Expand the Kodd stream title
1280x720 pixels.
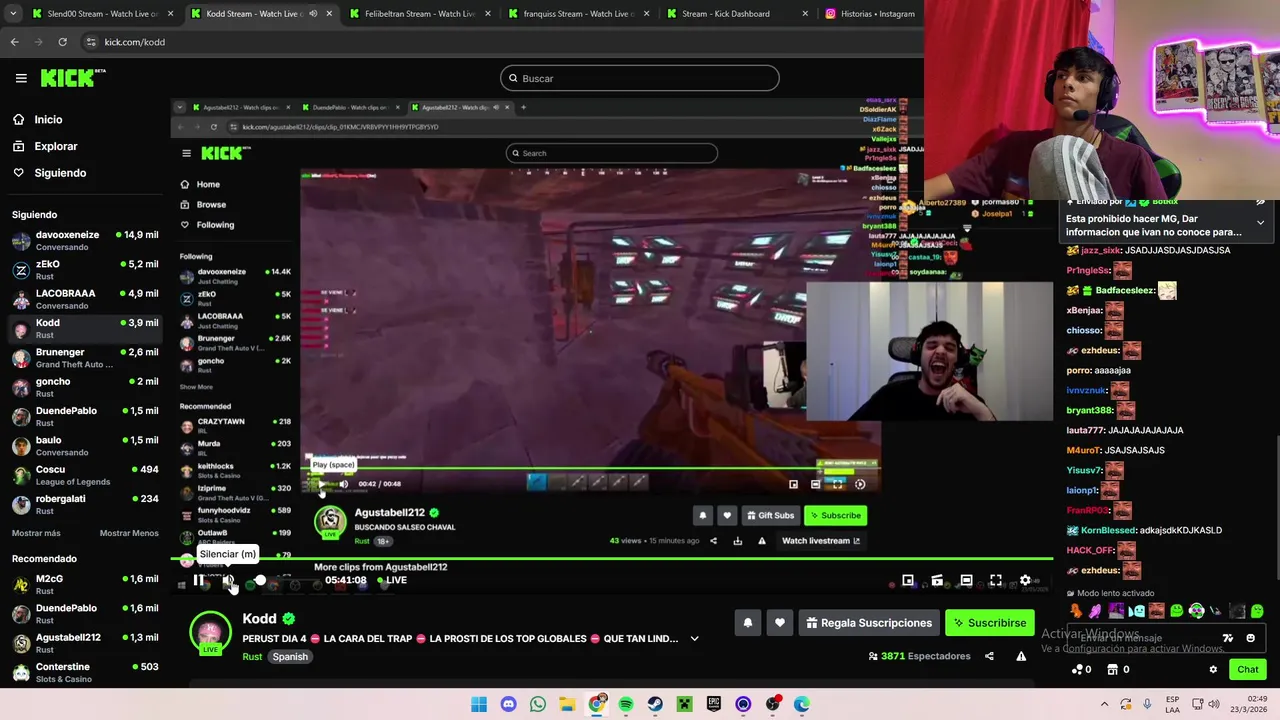click(x=694, y=639)
